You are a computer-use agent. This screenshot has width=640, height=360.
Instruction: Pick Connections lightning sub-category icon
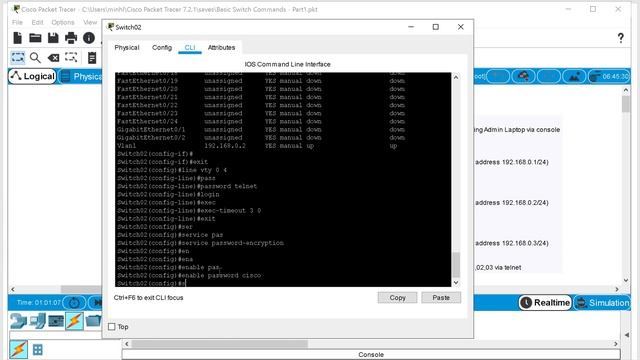pos(19,350)
